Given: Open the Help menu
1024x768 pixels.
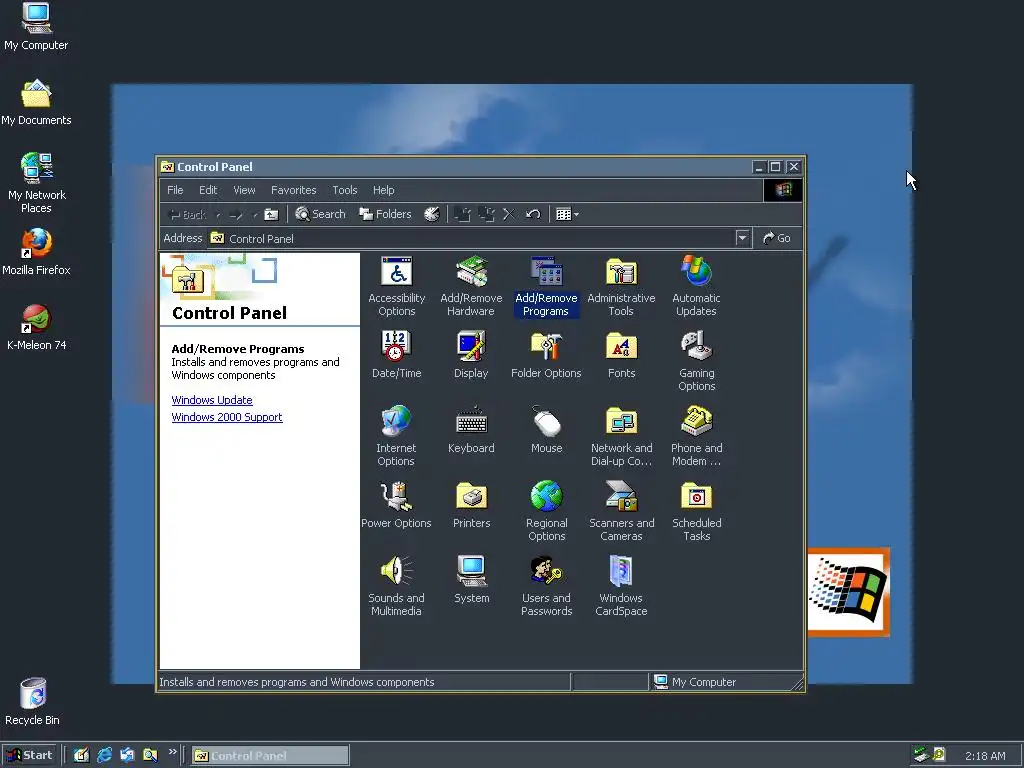Looking at the screenshot, I should click(x=383, y=190).
